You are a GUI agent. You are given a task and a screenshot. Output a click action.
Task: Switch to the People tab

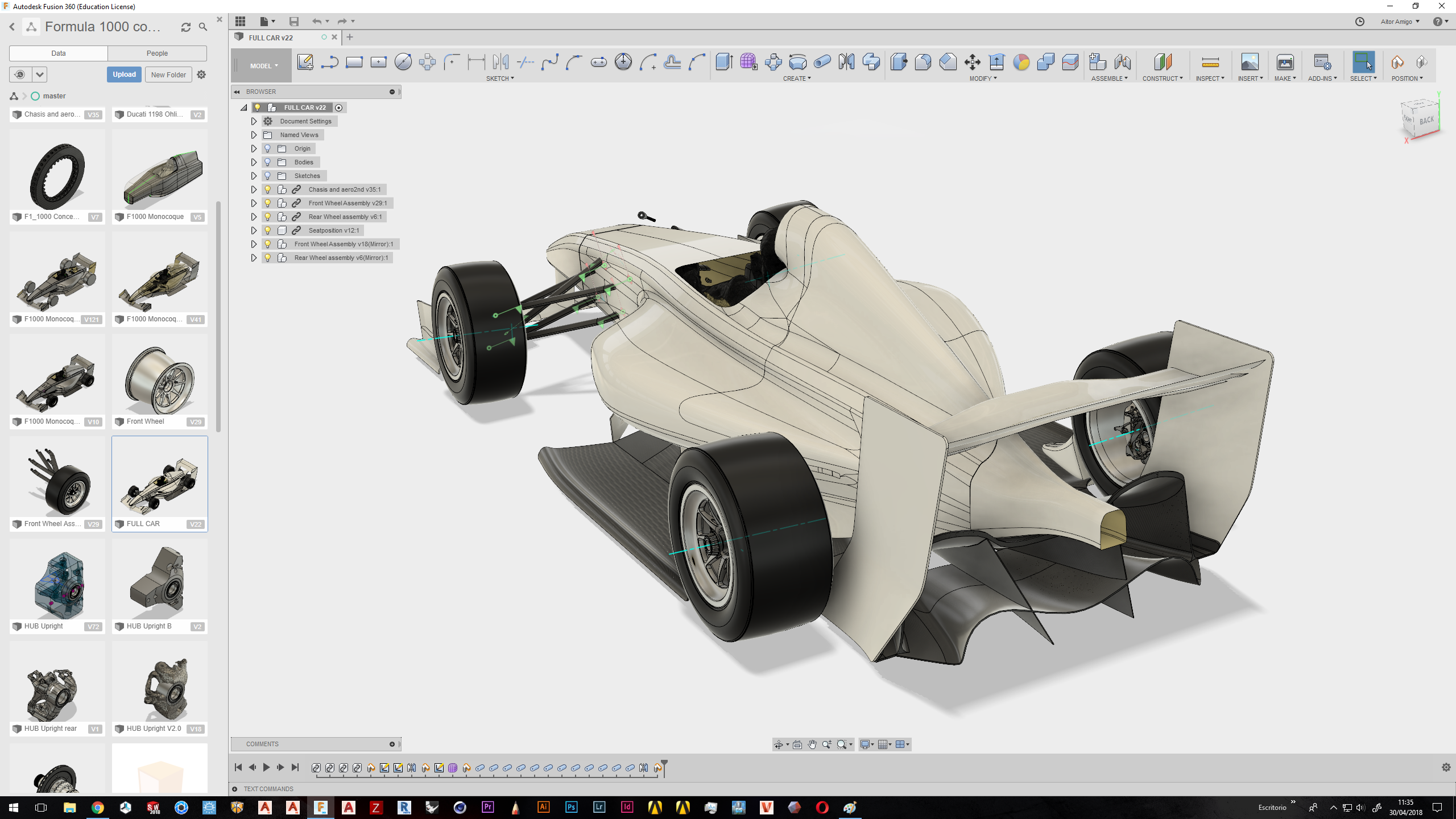point(157,53)
